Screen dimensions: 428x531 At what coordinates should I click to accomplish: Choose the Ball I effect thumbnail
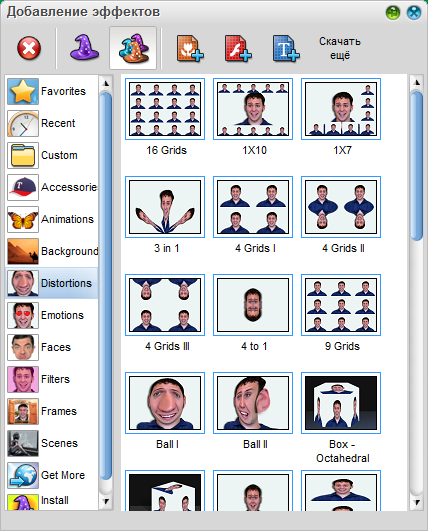pos(165,403)
